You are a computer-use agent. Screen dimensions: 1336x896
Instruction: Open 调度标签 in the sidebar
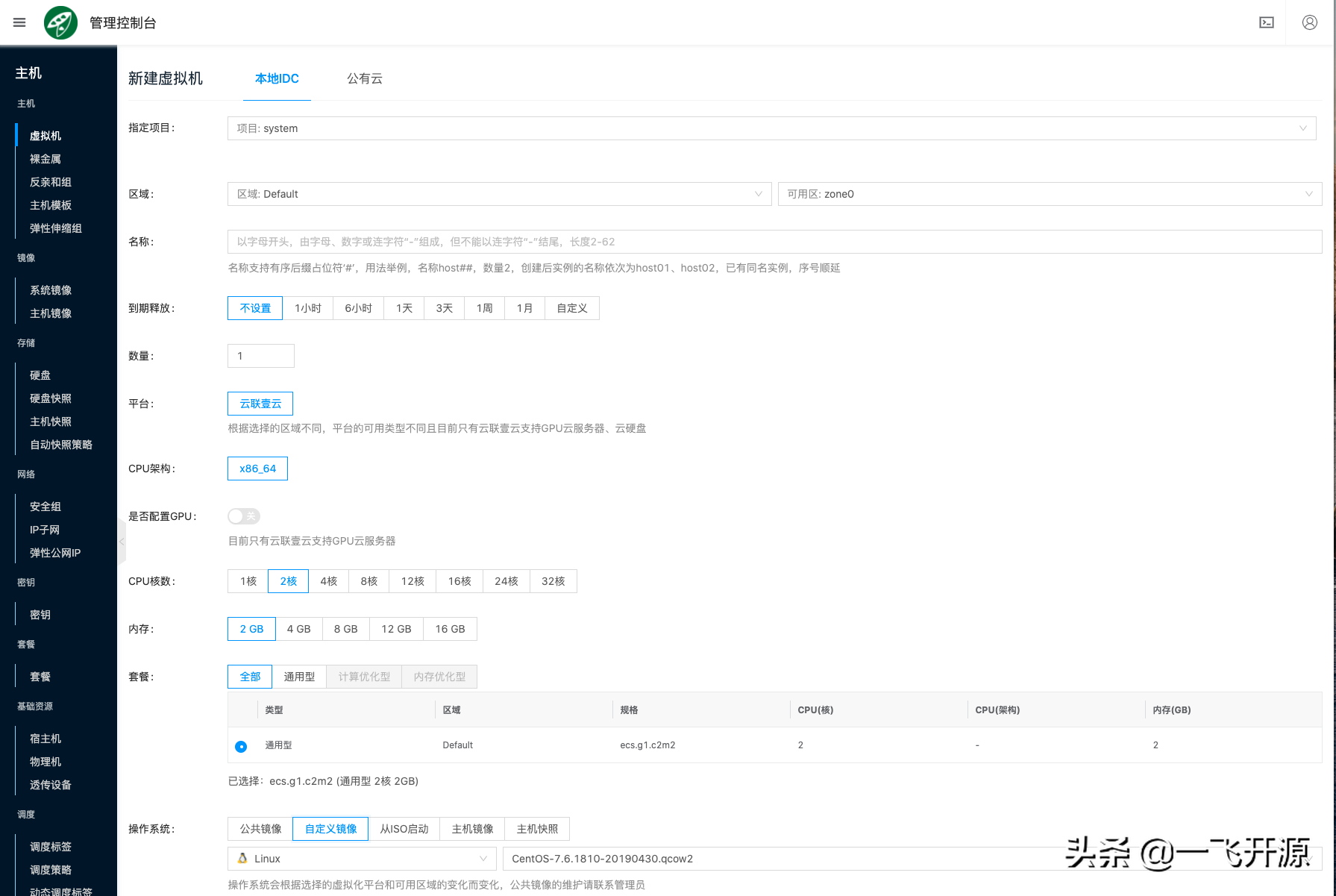[51, 847]
